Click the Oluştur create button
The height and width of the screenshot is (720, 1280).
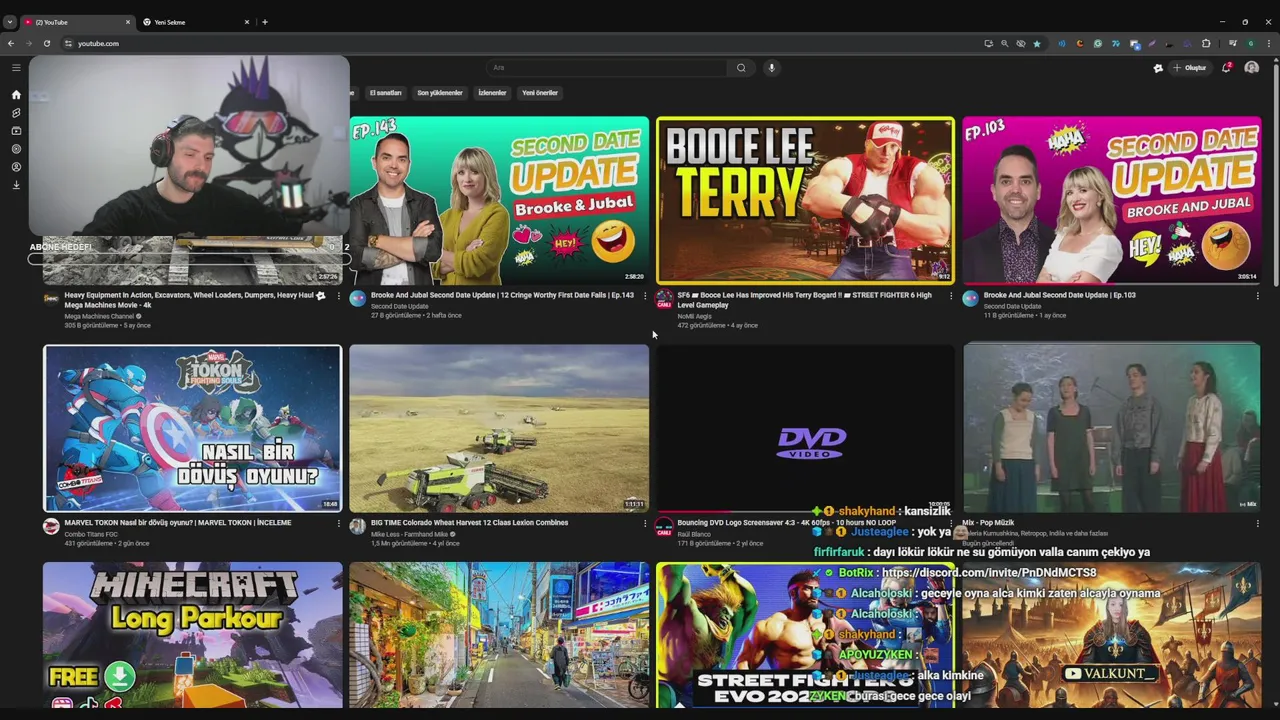coord(1190,68)
